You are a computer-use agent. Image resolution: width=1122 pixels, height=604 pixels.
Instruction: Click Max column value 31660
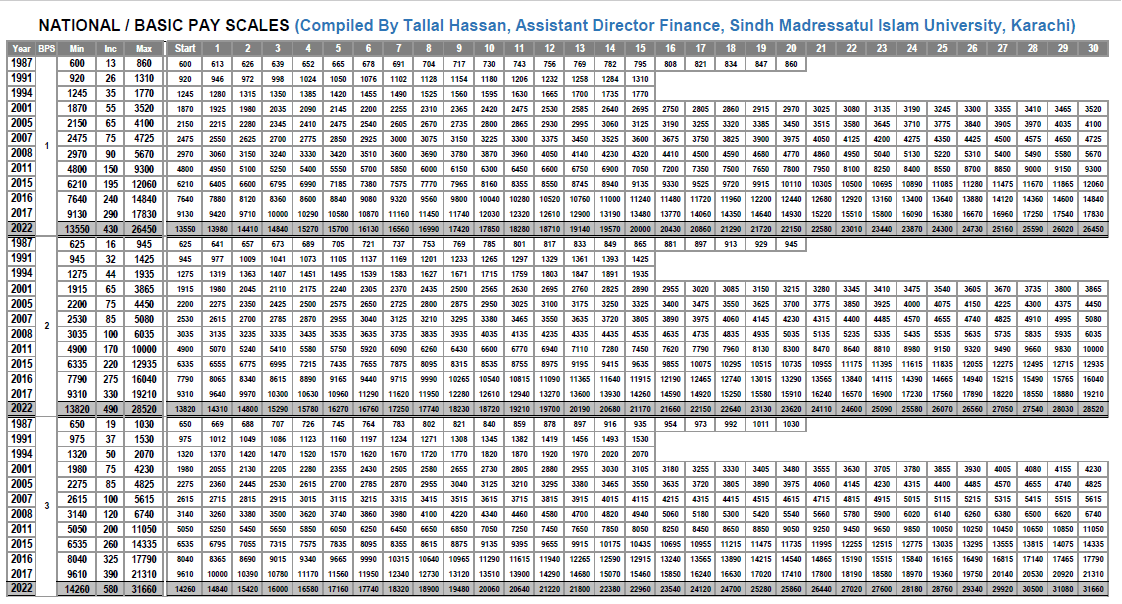[144, 589]
